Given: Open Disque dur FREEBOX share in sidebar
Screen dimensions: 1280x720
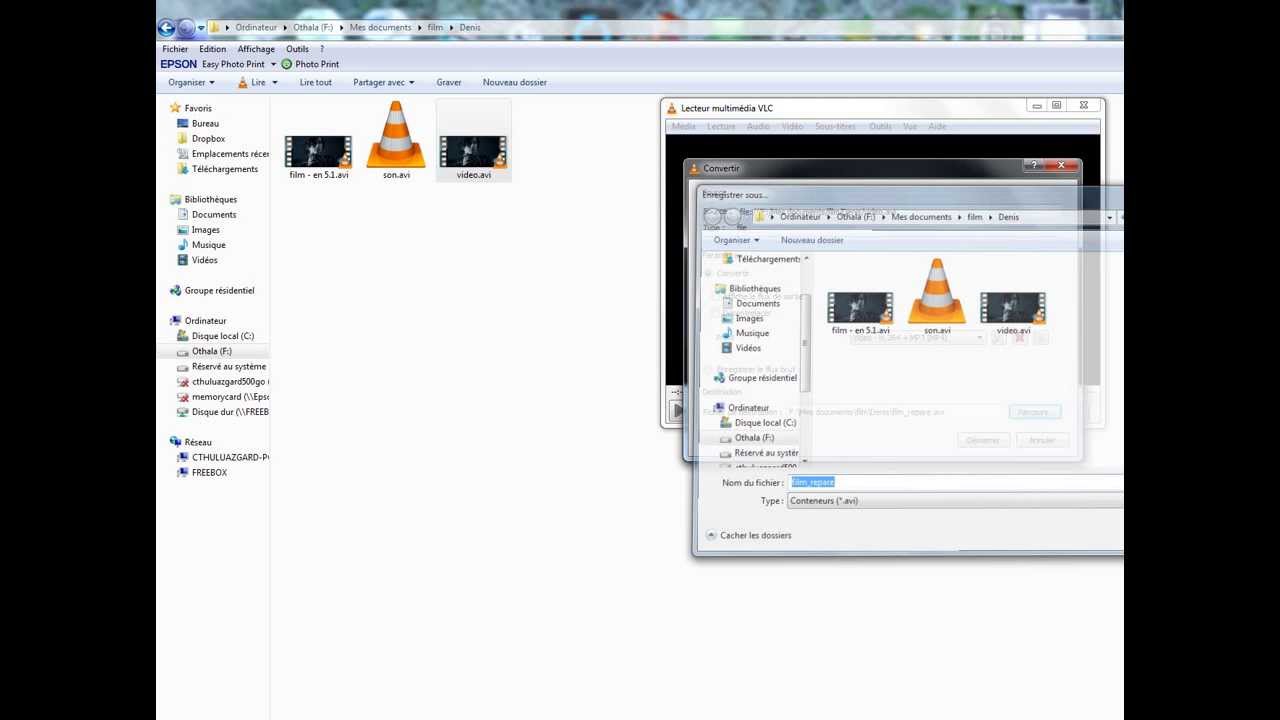Looking at the screenshot, I should (x=222, y=412).
